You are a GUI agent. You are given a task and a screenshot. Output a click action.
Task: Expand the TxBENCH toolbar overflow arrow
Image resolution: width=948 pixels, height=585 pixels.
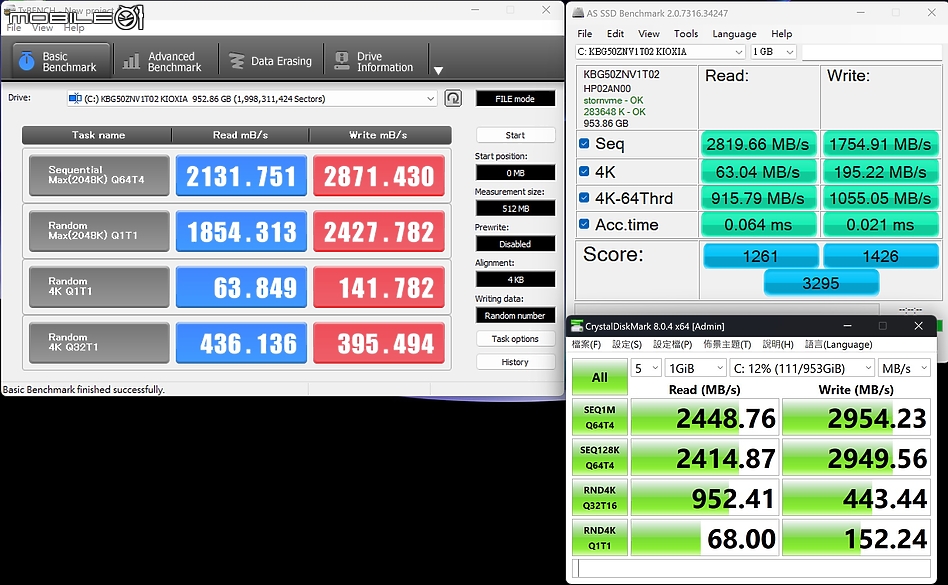coord(438,70)
